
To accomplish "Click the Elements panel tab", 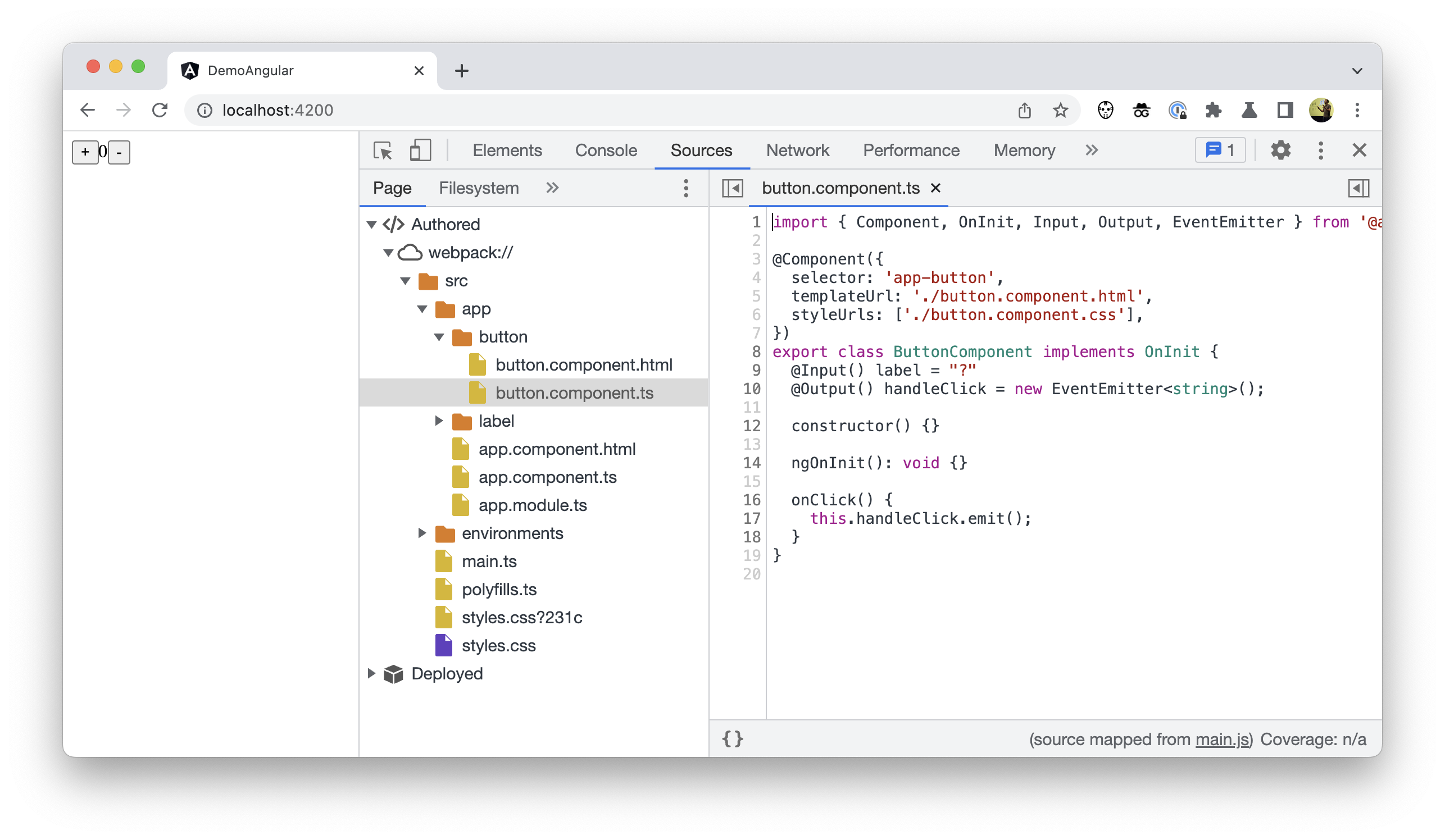I will [x=508, y=150].
